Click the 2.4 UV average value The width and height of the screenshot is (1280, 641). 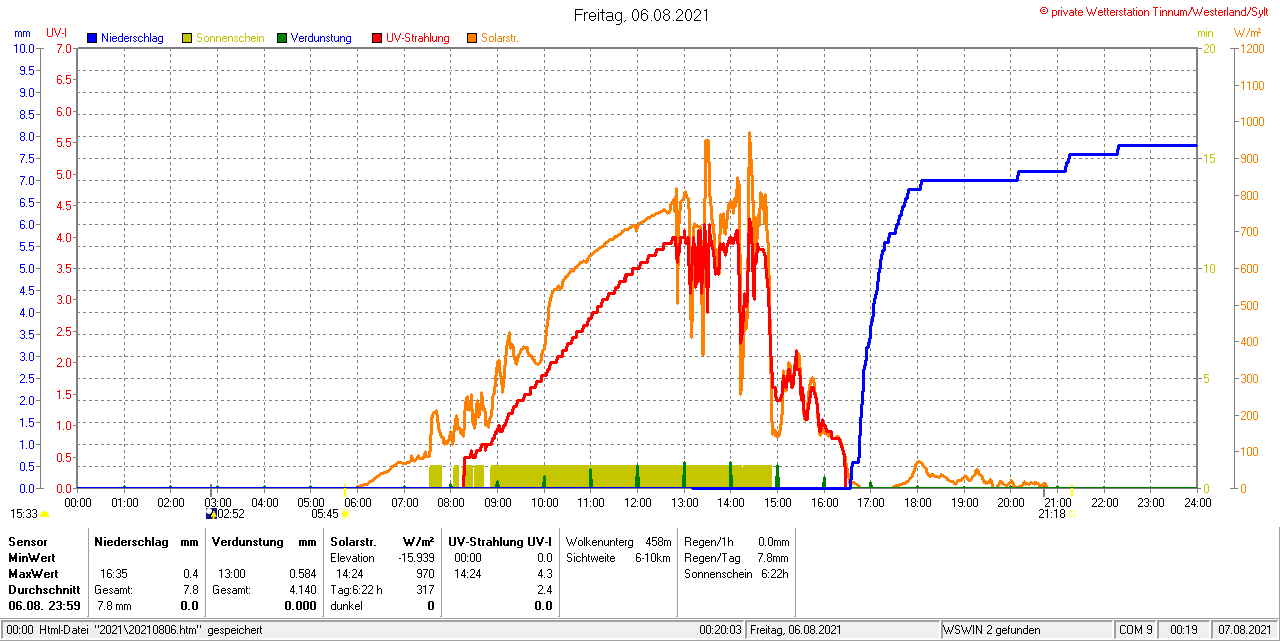click(x=544, y=590)
